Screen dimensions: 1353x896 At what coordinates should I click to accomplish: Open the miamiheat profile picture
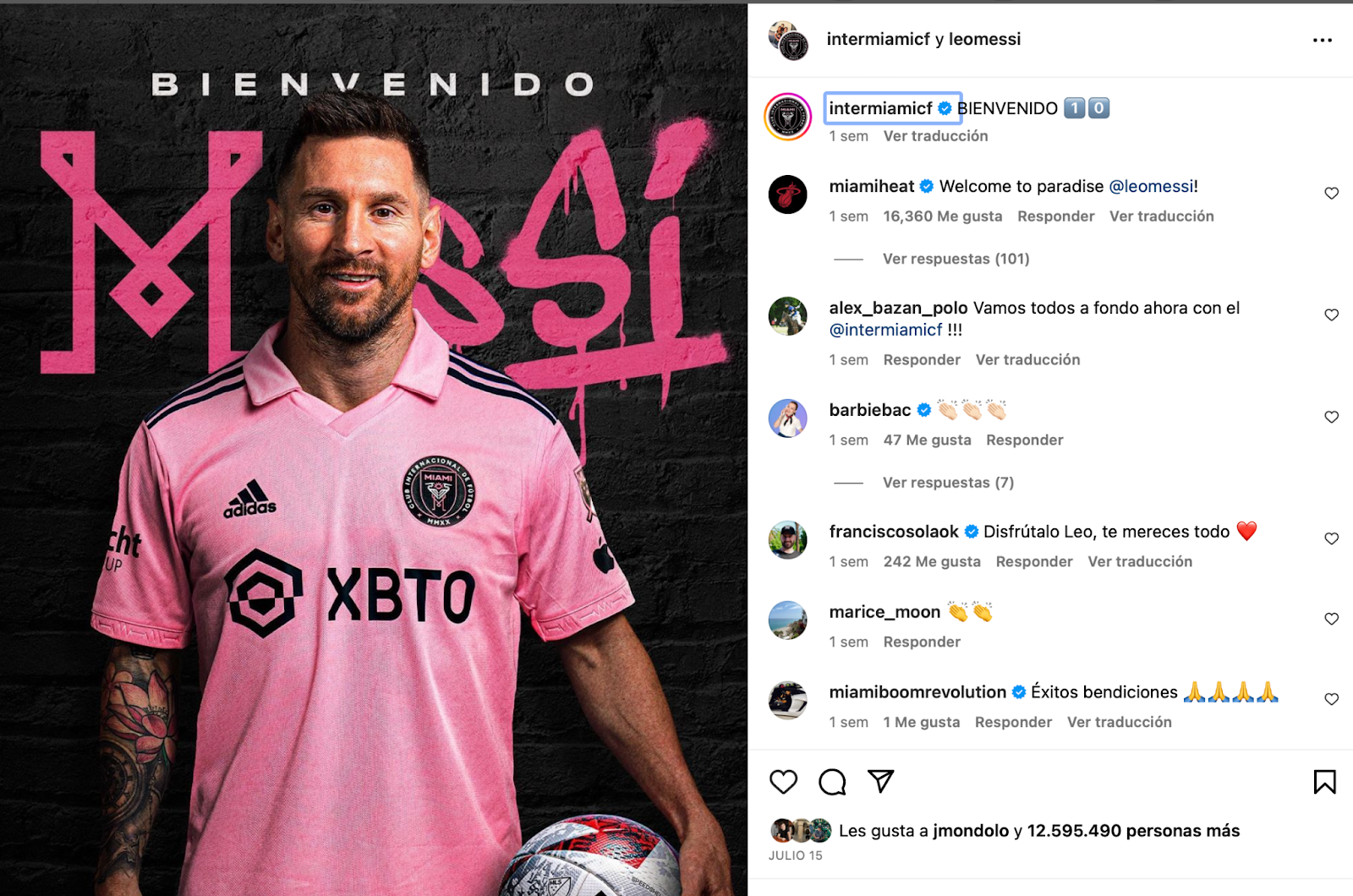787,194
